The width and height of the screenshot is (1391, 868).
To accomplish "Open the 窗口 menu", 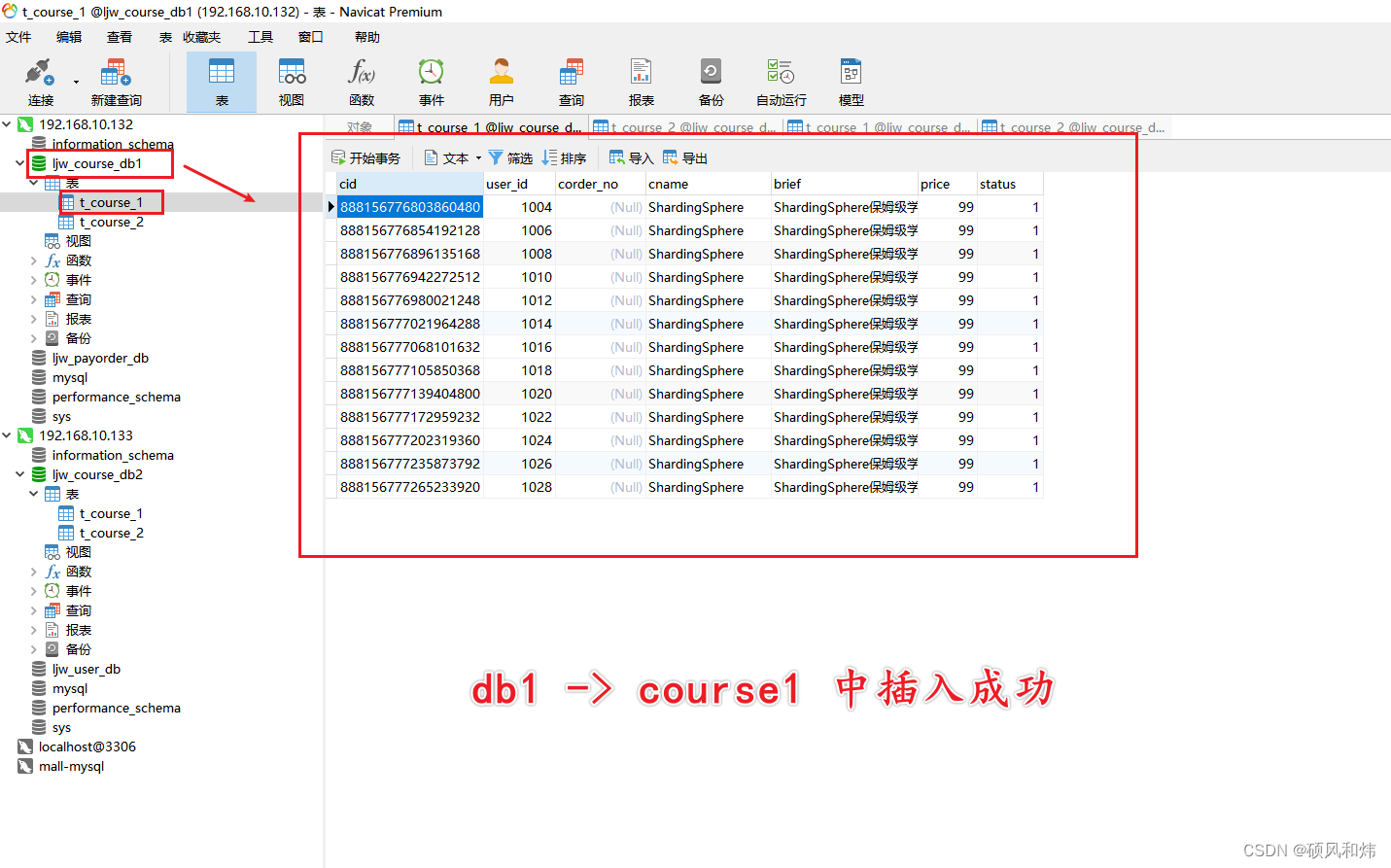I will tap(311, 37).
